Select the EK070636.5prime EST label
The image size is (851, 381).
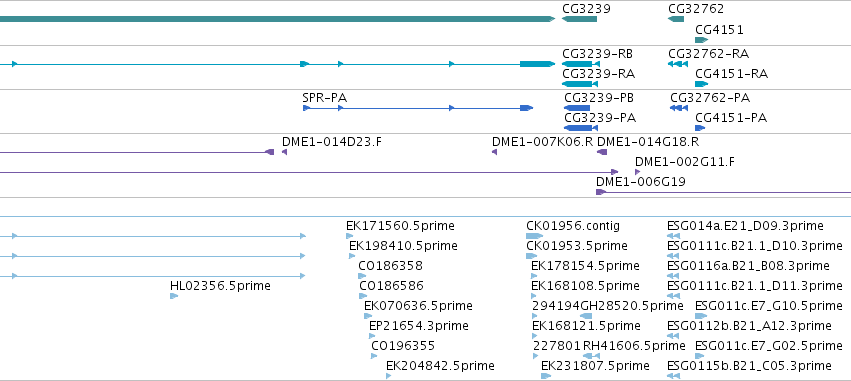[418, 306]
